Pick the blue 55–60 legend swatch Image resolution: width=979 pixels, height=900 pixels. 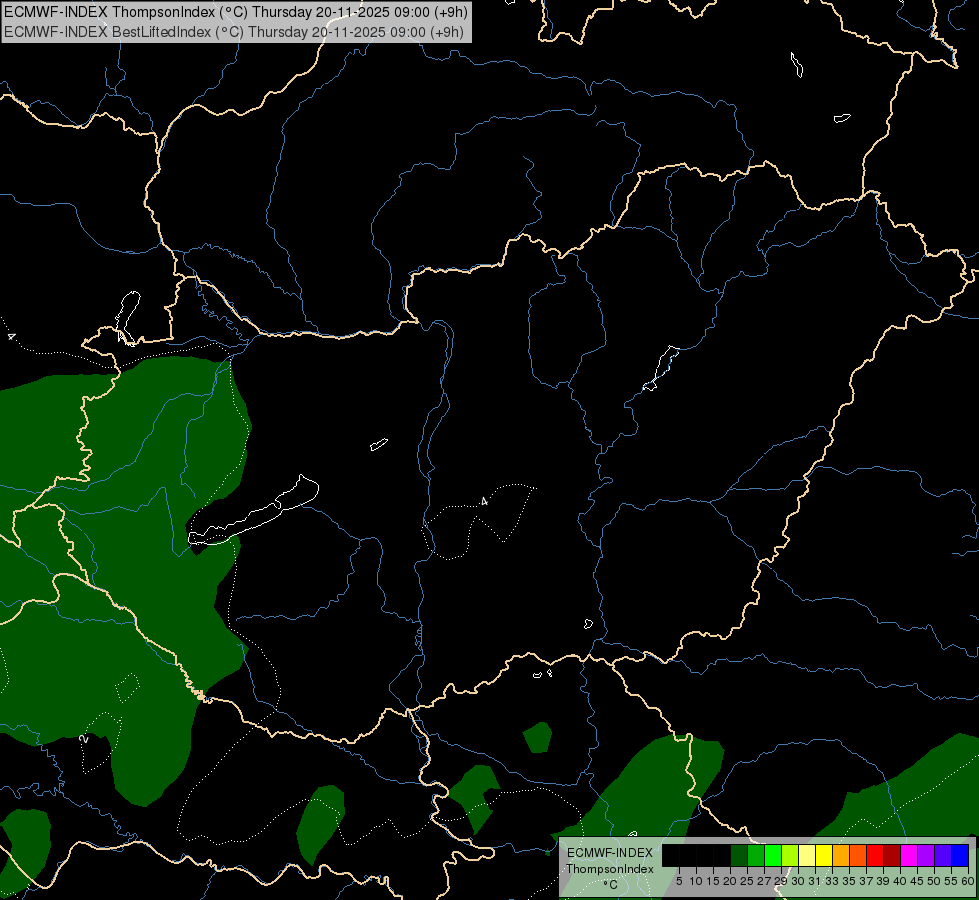point(960,855)
